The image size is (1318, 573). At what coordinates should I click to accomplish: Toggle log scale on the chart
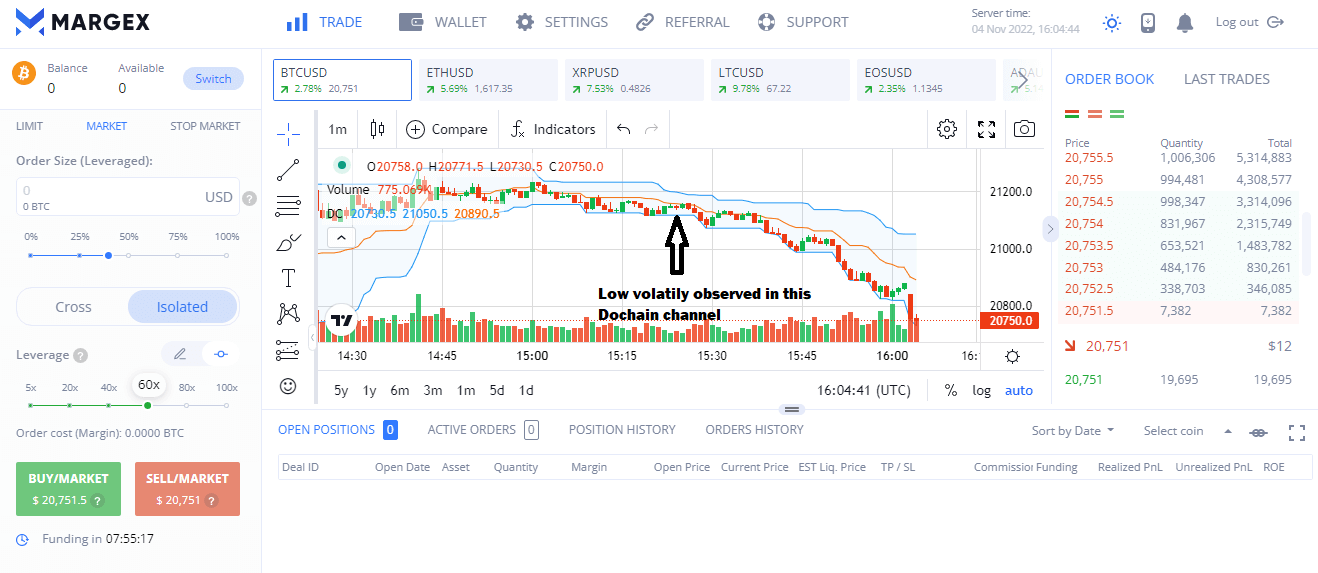[981, 390]
